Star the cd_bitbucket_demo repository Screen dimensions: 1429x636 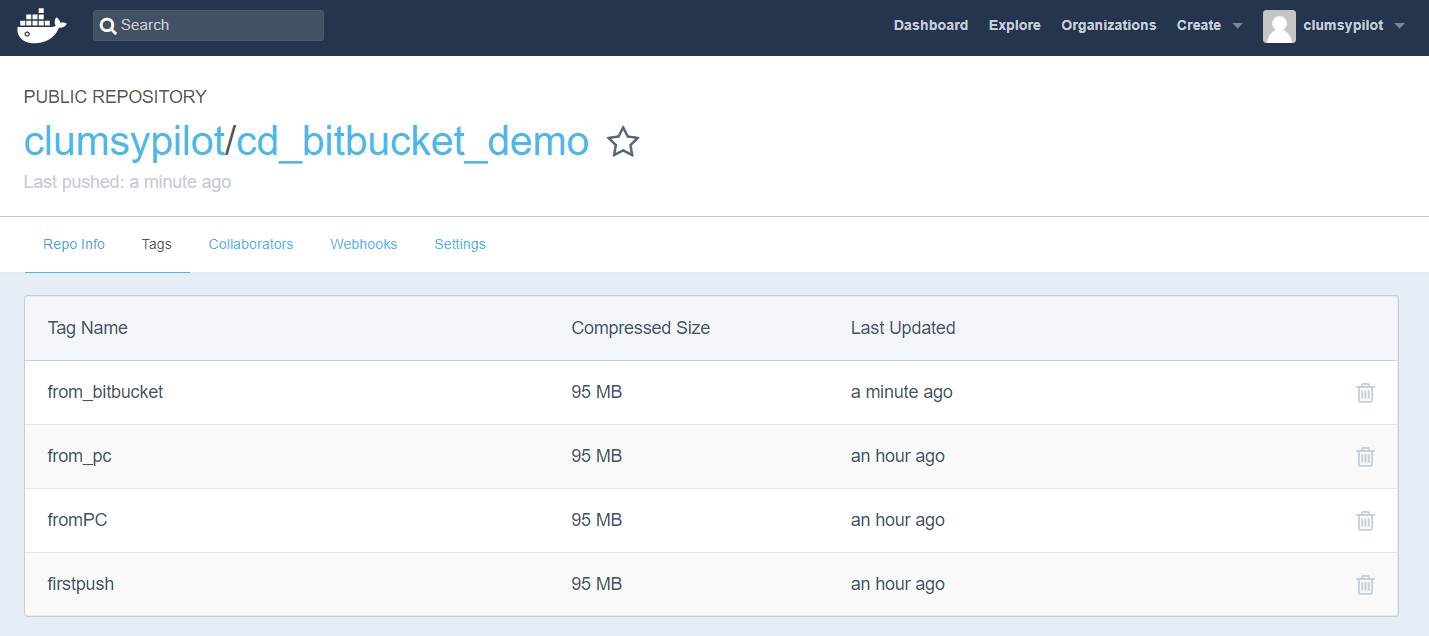622,143
